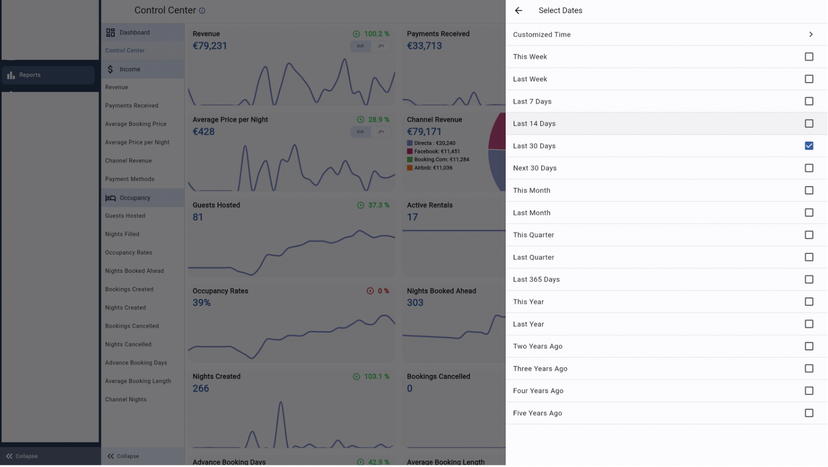Screen dimensions: 828x467
Task: Click the Income dollar sign icon
Action: [111, 70]
